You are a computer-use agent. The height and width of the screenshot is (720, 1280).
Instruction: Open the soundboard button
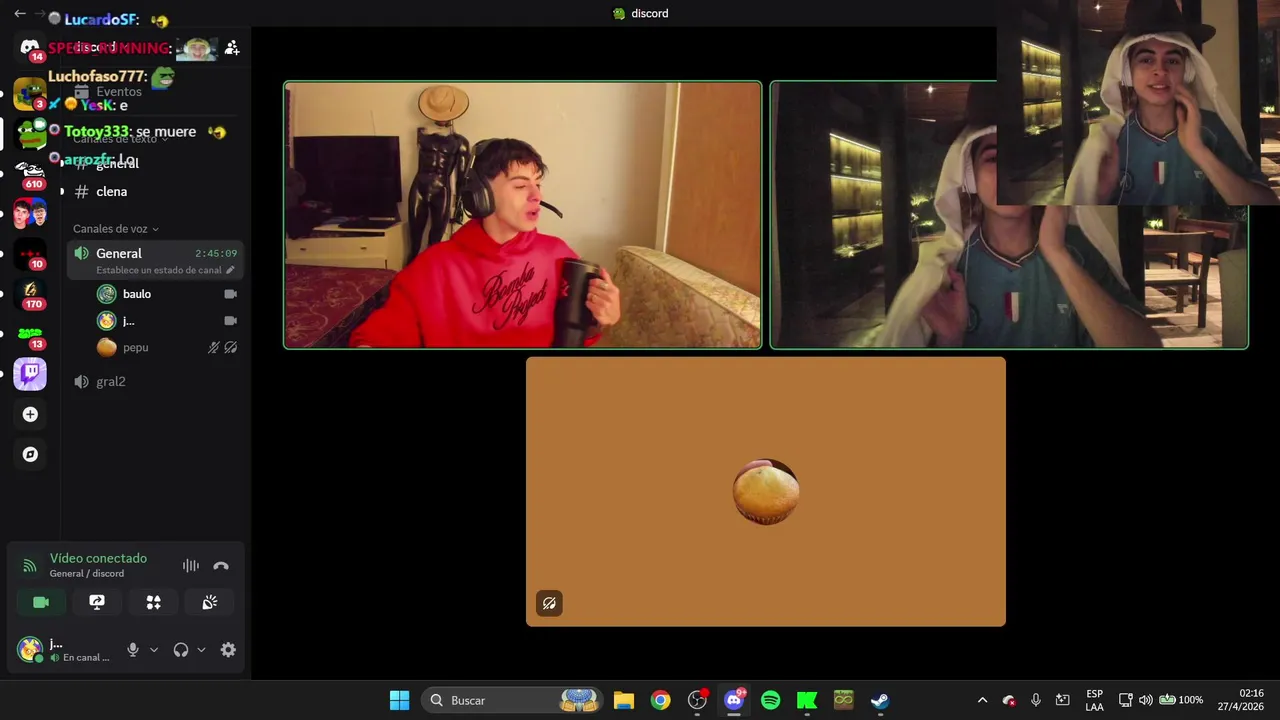click(x=209, y=602)
